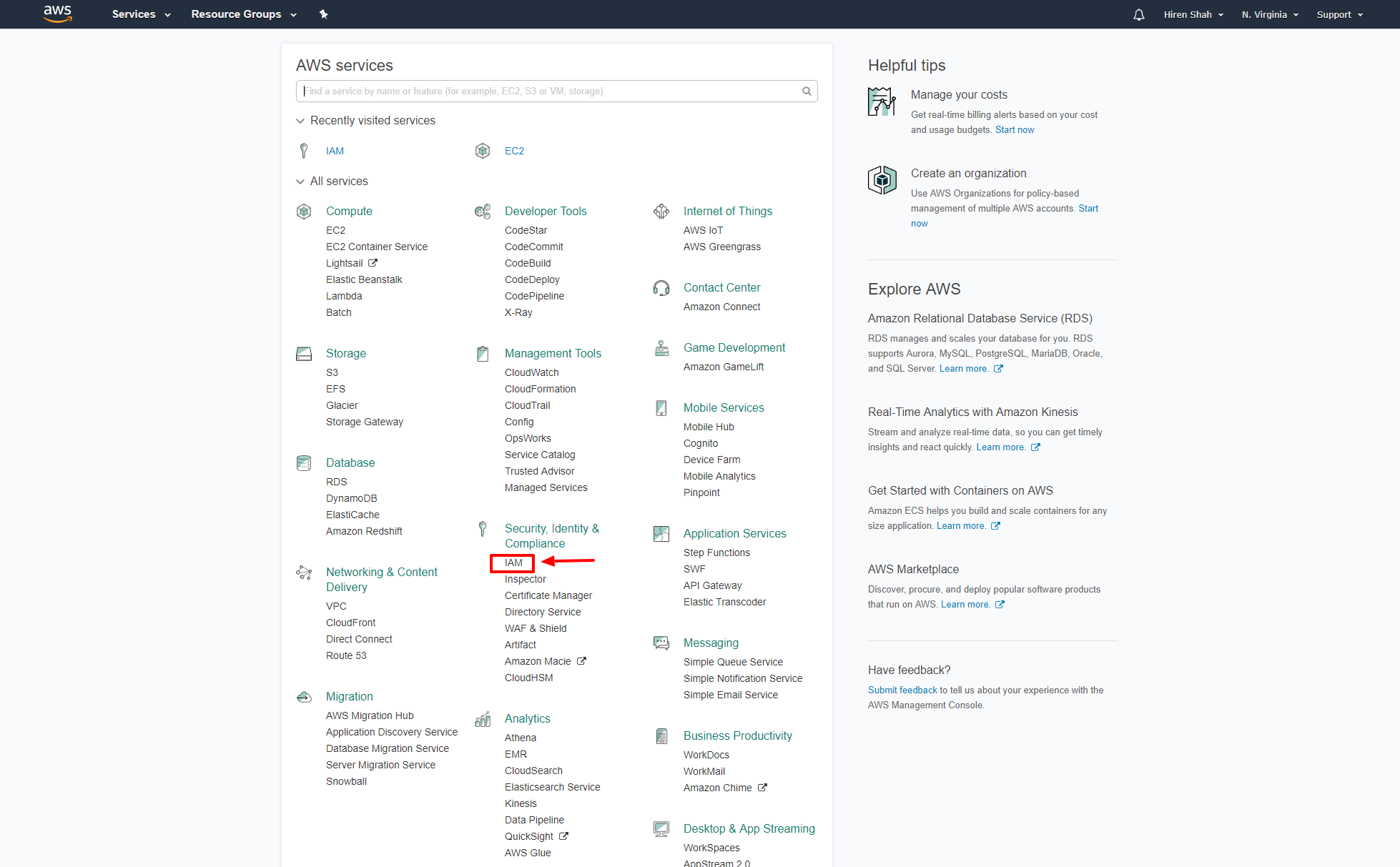
Task: Click Learn more for Amazon RDS
Action: click(x=963, y=368)
